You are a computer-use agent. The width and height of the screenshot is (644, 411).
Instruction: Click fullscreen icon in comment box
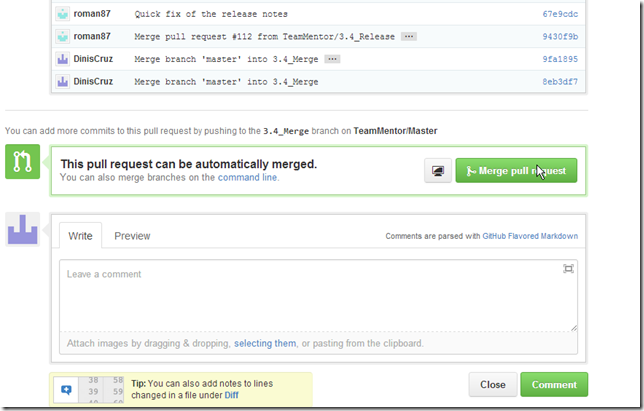click(568, 268)
